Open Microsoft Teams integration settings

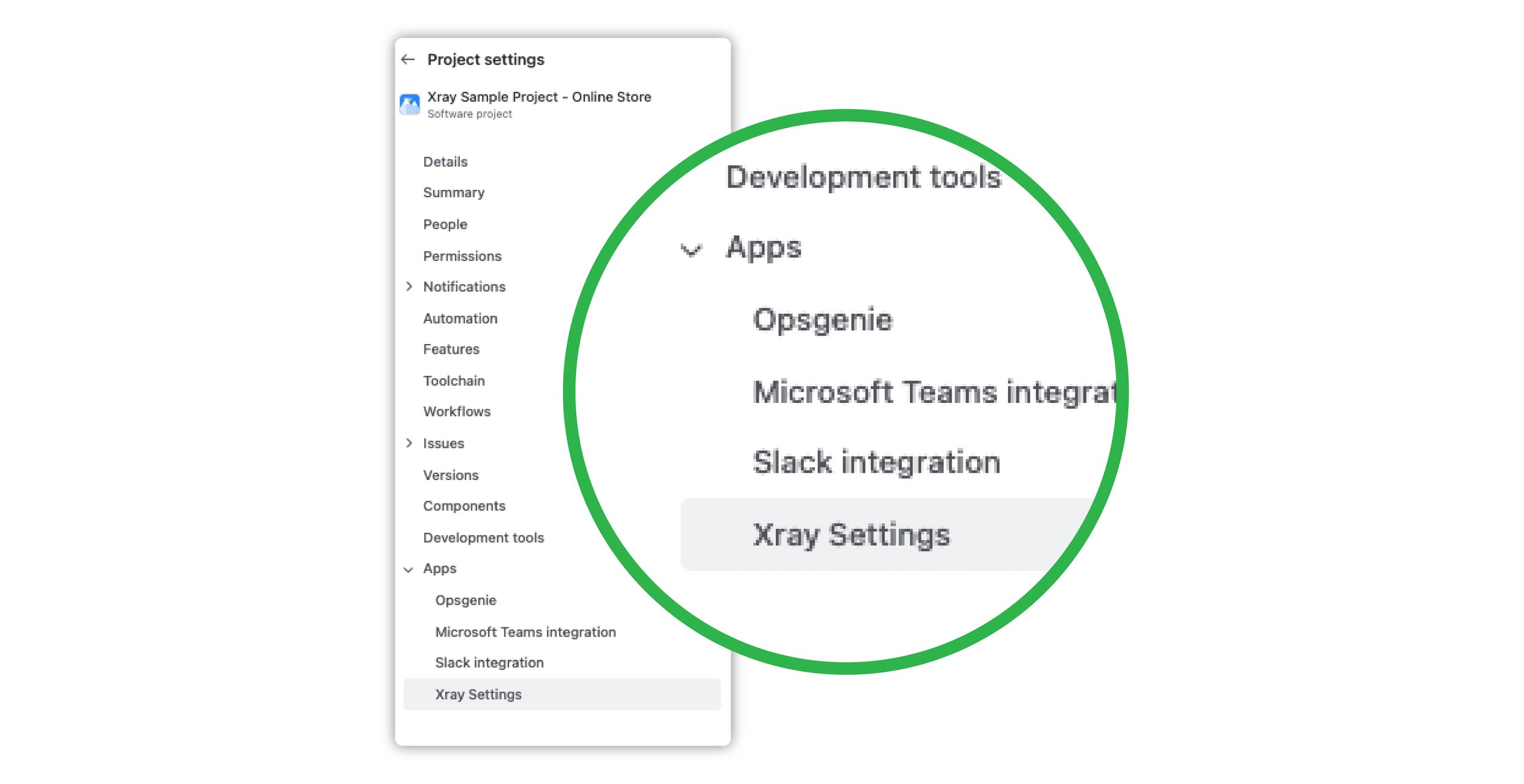(x=525, y=631)
